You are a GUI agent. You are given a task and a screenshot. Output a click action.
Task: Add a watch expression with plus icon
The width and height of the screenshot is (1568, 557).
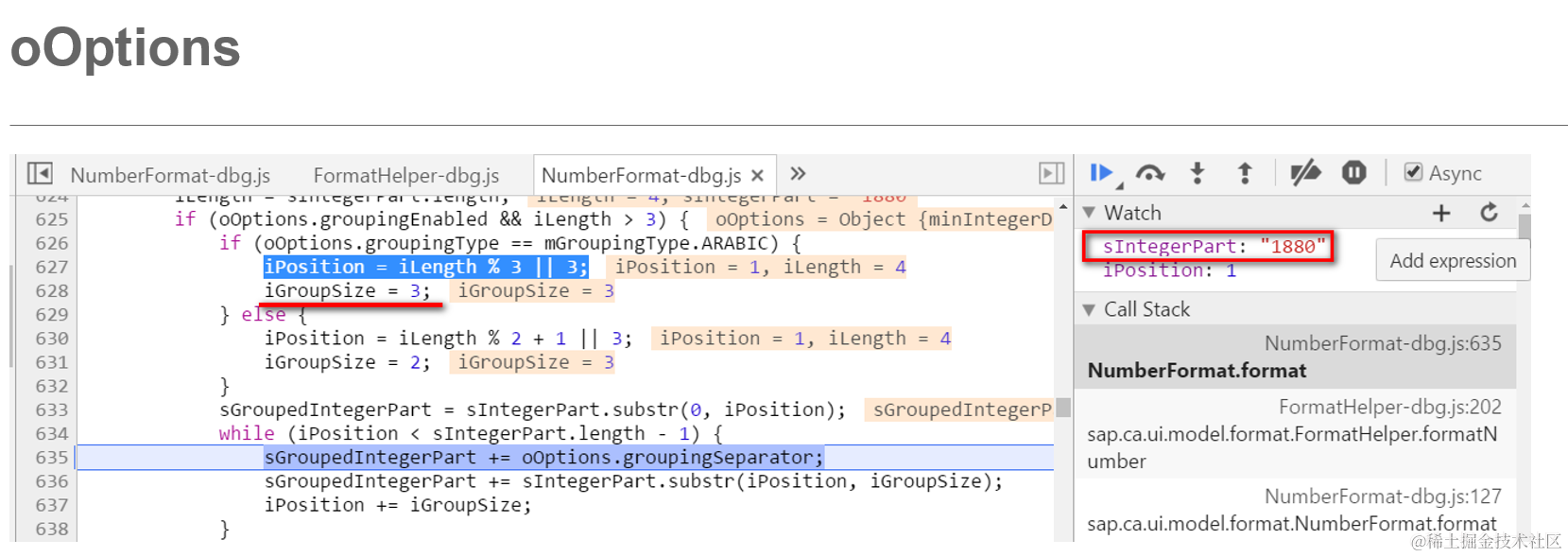(x=1441, y=213)
